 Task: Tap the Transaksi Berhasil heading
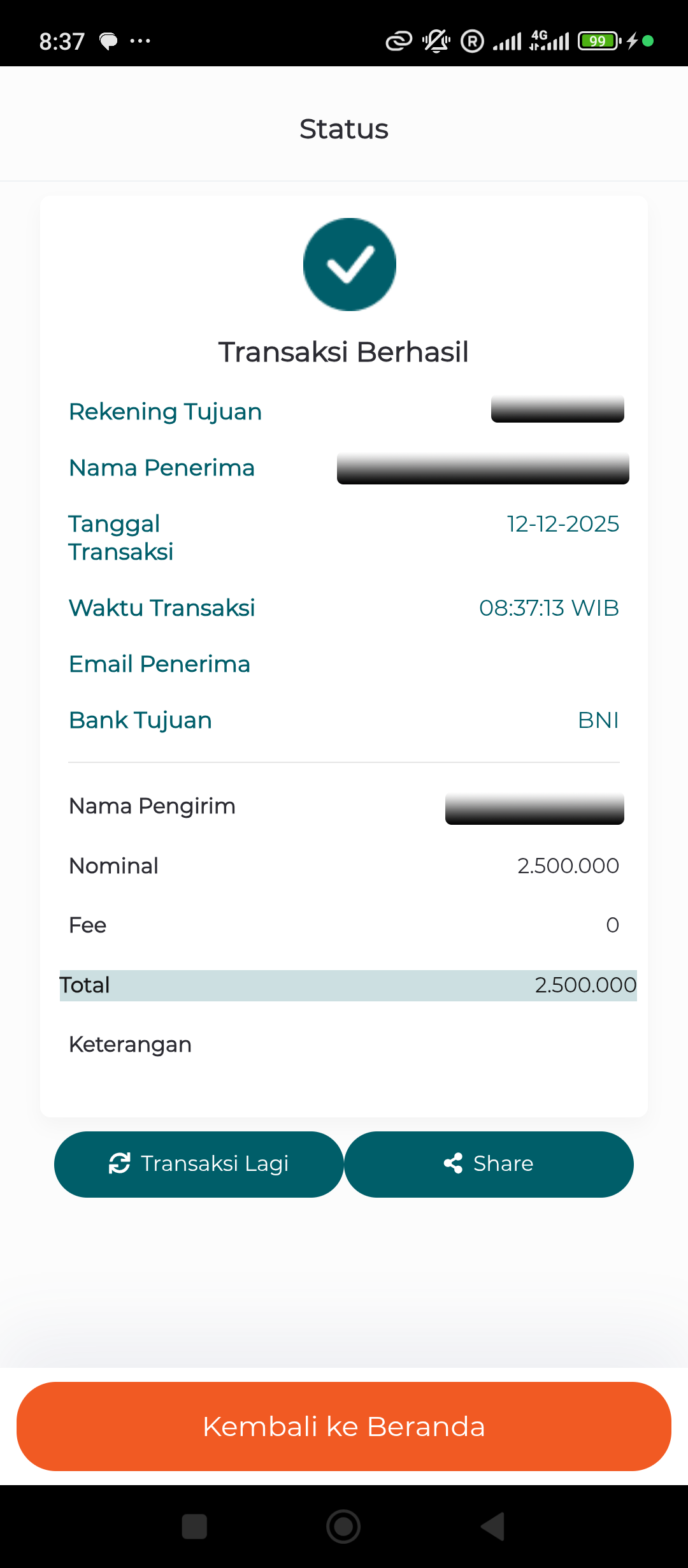pos(343,352)
